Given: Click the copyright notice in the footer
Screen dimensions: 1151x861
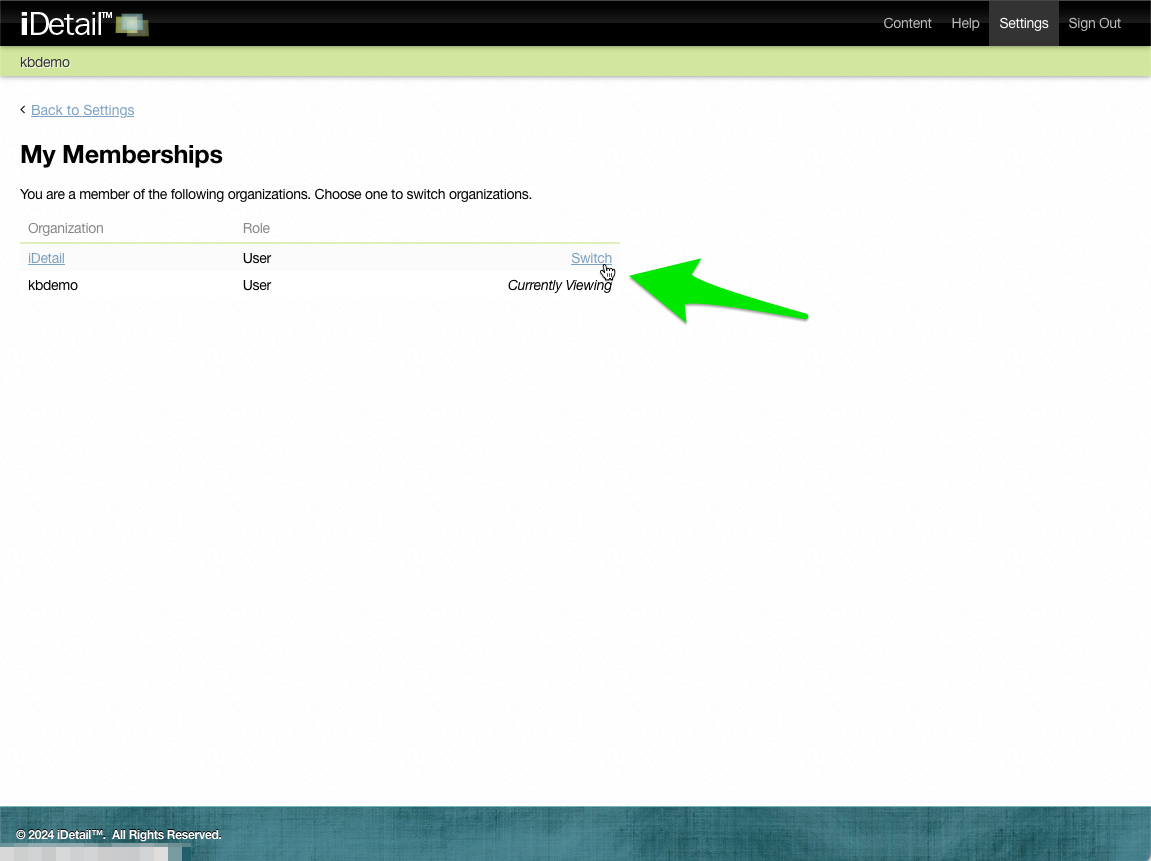Looking at the screenshot, I should point(118,835).
